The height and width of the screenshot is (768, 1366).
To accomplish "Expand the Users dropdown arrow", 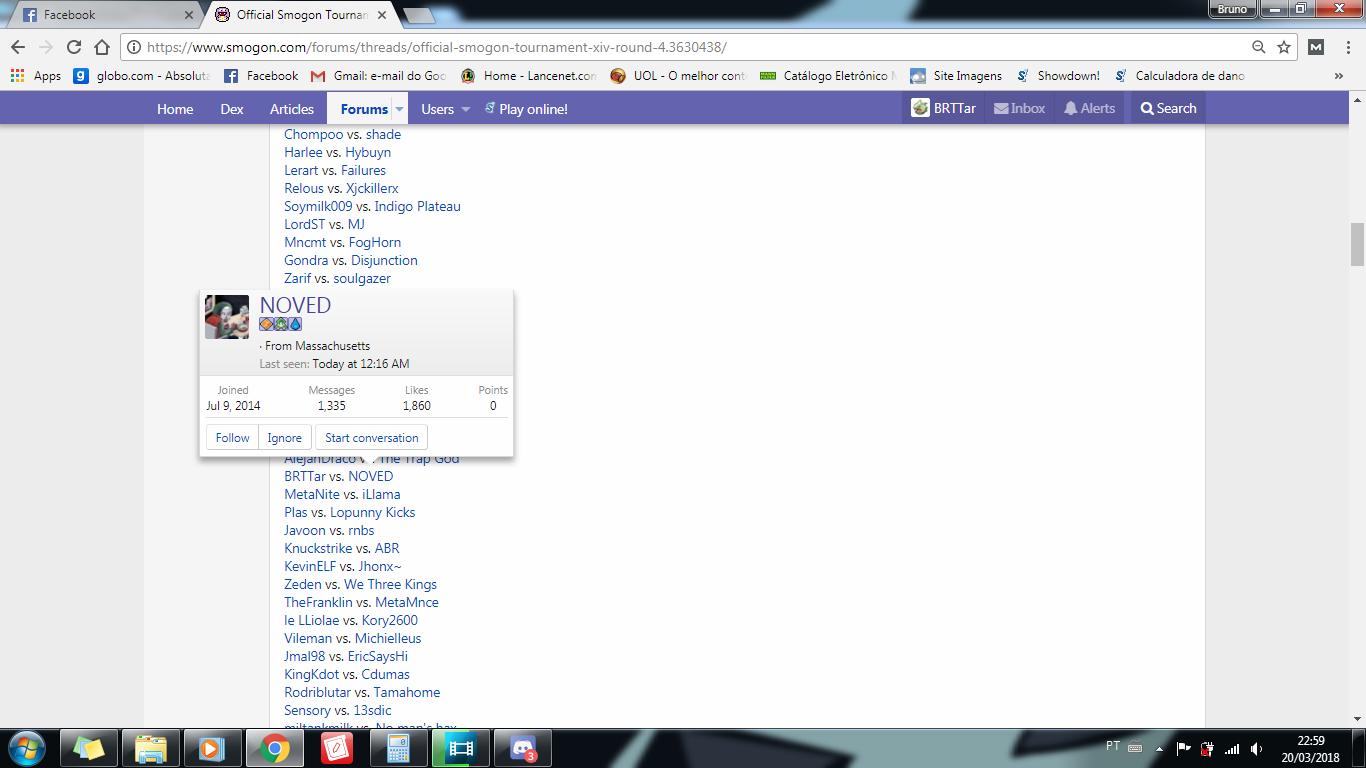I will [x=465, y=109].
